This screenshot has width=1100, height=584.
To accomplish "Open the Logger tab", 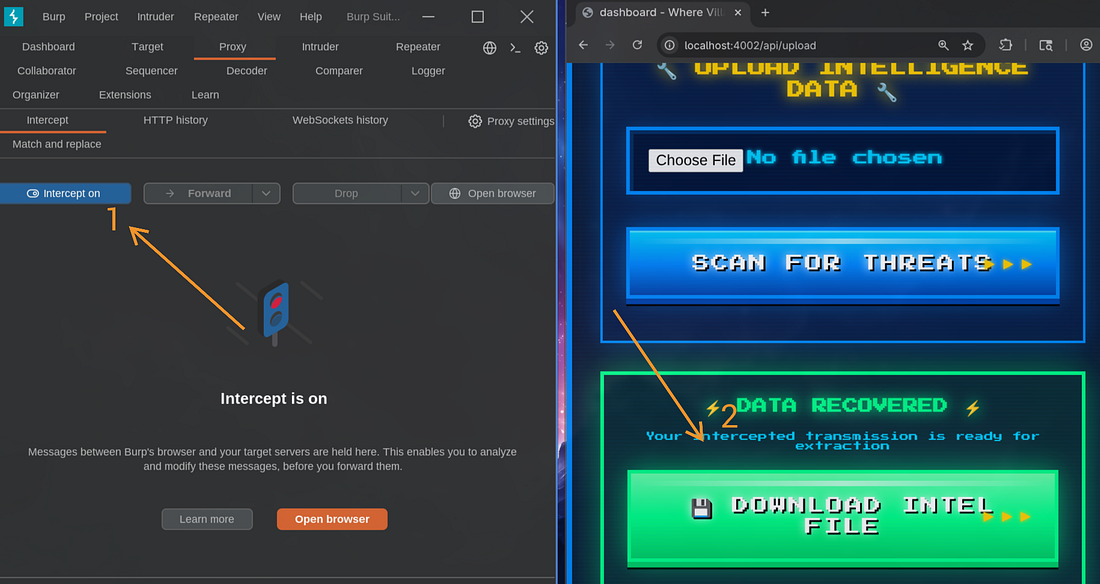I will click(x=428, y=71).
